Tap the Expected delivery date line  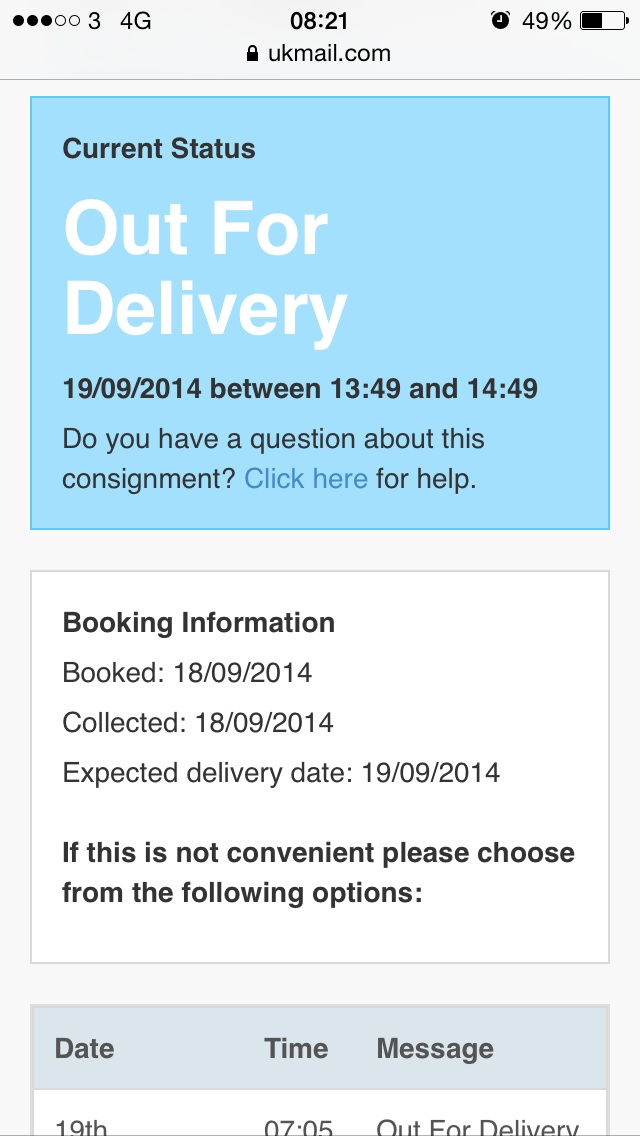281,773
